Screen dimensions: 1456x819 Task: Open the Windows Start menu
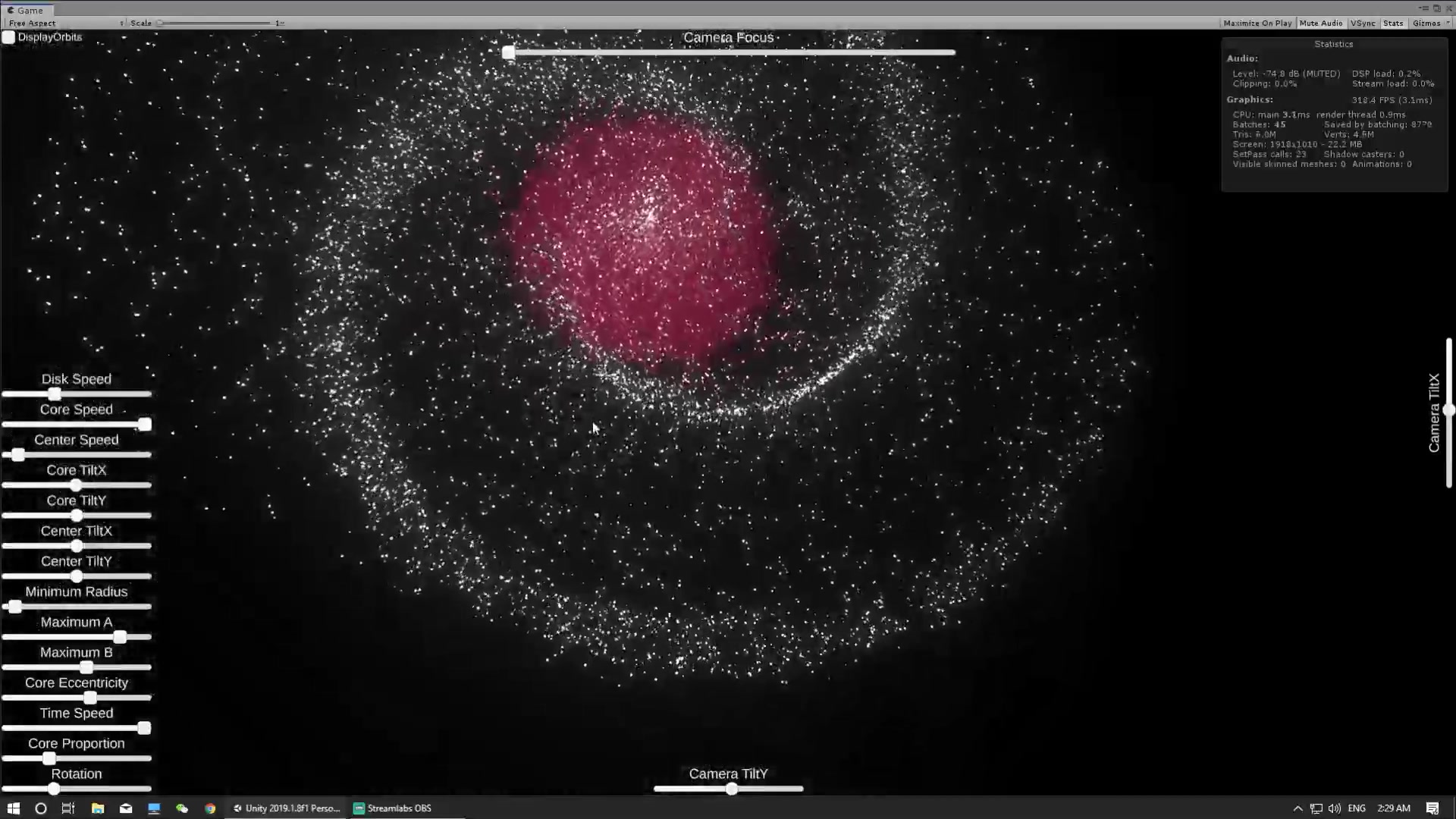point(14,808)
